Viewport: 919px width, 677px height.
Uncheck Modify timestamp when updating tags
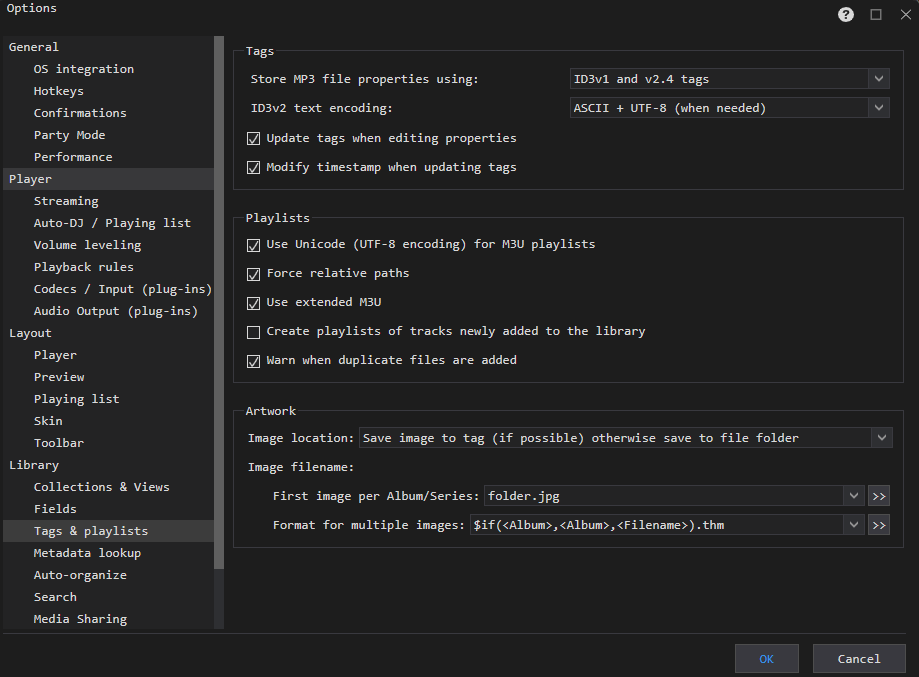tap(253, 167)
